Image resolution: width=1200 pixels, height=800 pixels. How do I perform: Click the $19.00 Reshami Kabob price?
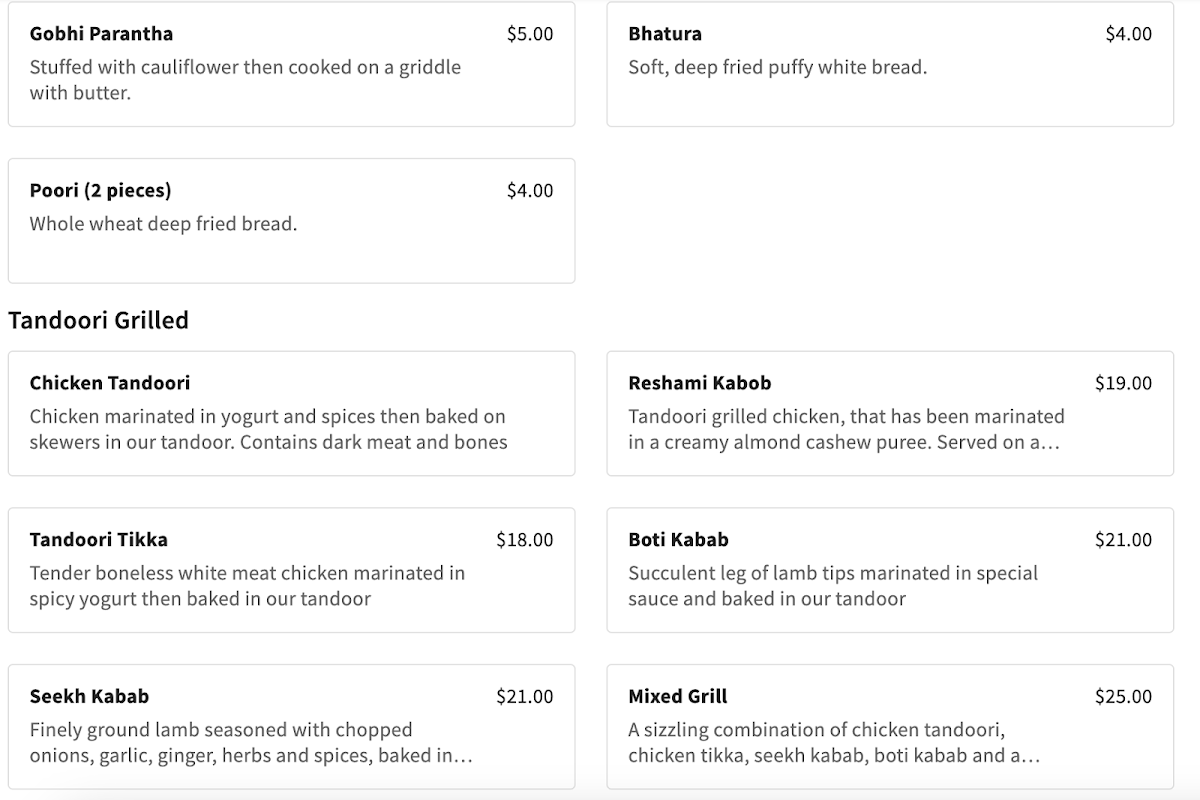click(x=1123, y=383)
